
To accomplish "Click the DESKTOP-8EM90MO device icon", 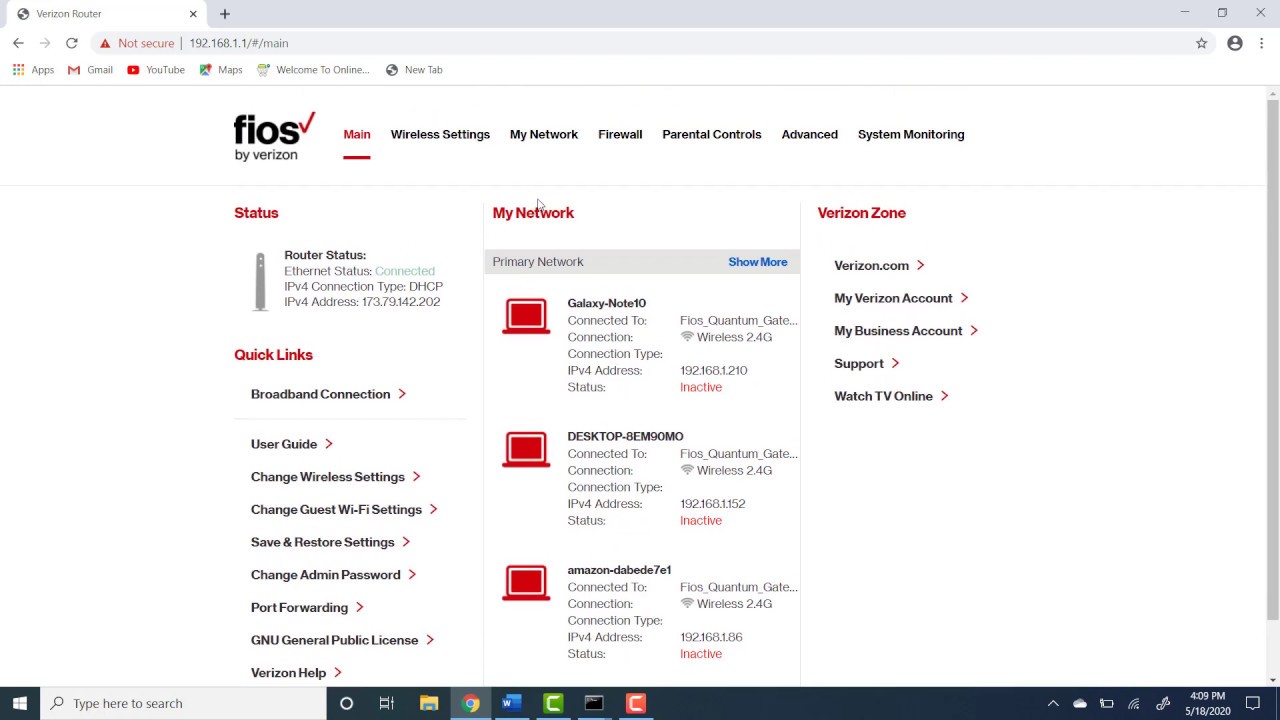I will coord(526,449).
